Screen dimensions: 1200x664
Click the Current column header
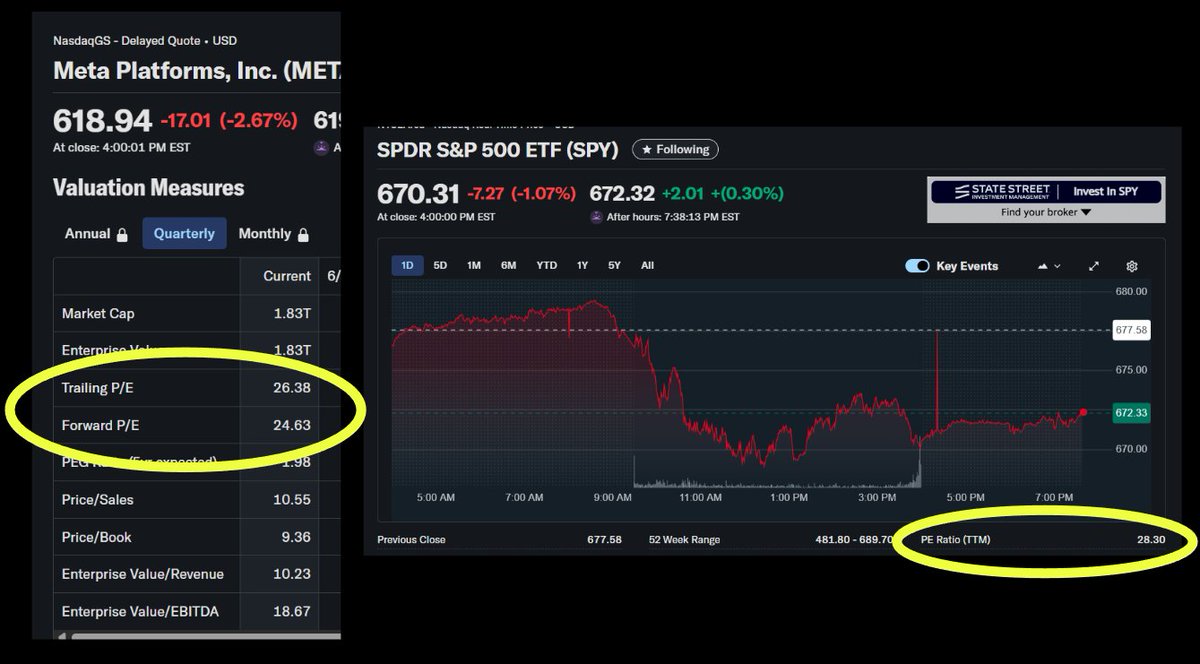287,276
